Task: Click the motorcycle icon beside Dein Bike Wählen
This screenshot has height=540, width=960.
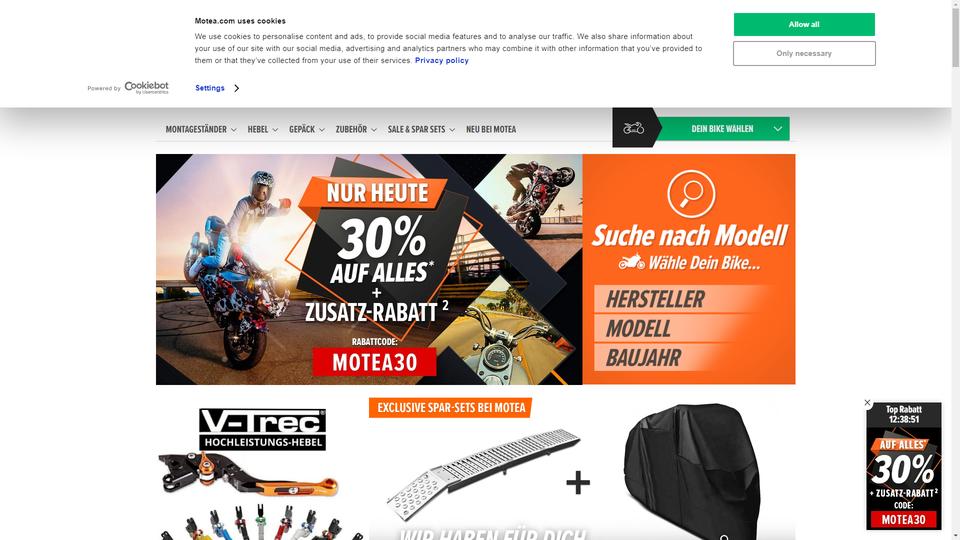Action: [633, 128]
